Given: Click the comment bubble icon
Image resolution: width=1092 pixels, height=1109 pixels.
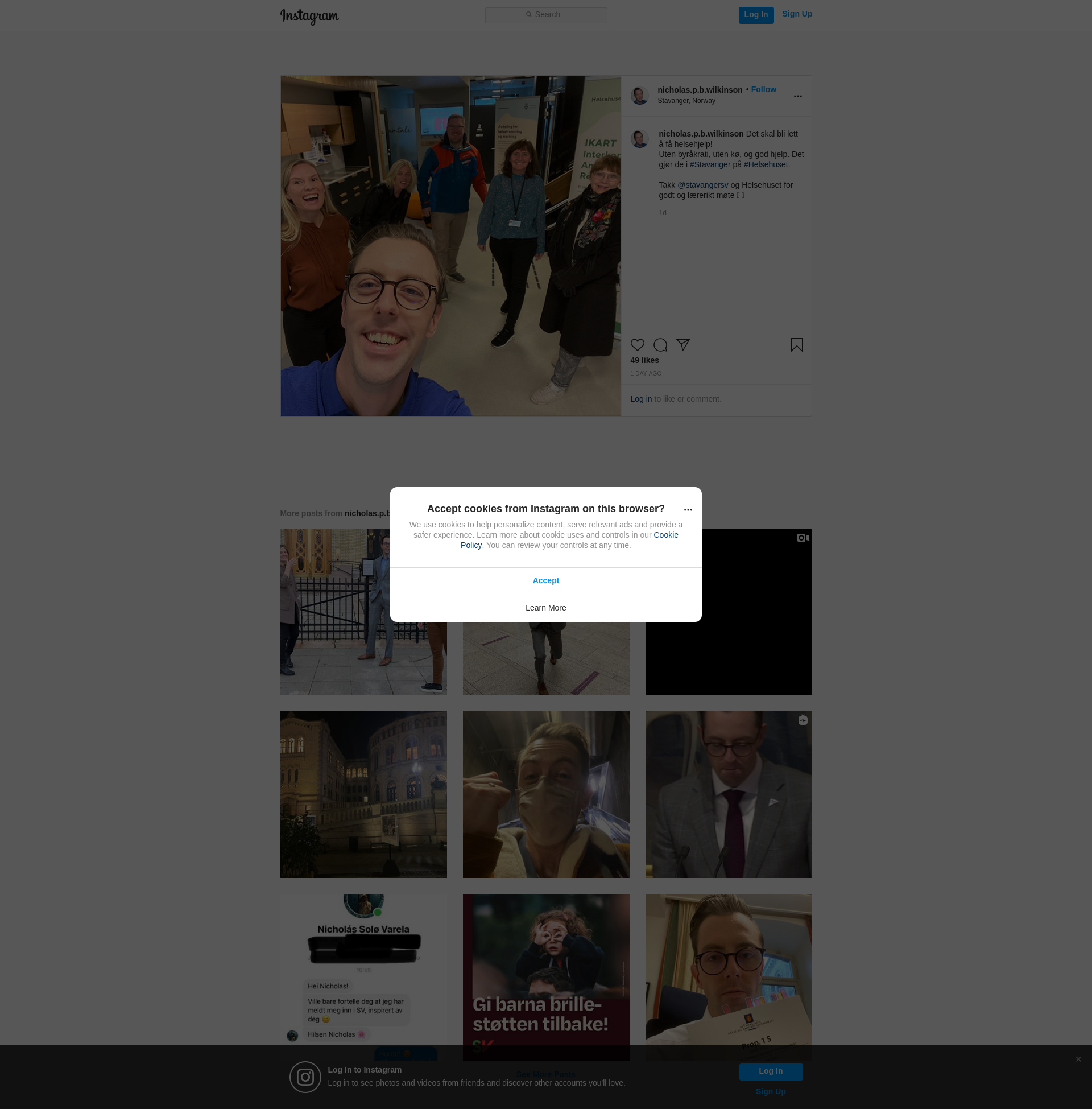Looking at the screenshot, I should [x=660, y=345].
